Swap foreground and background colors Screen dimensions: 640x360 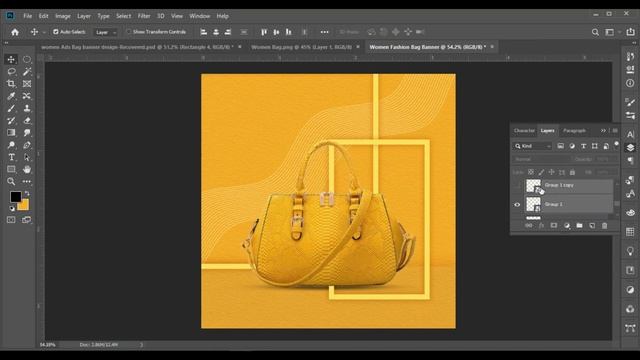click(27, 193)
